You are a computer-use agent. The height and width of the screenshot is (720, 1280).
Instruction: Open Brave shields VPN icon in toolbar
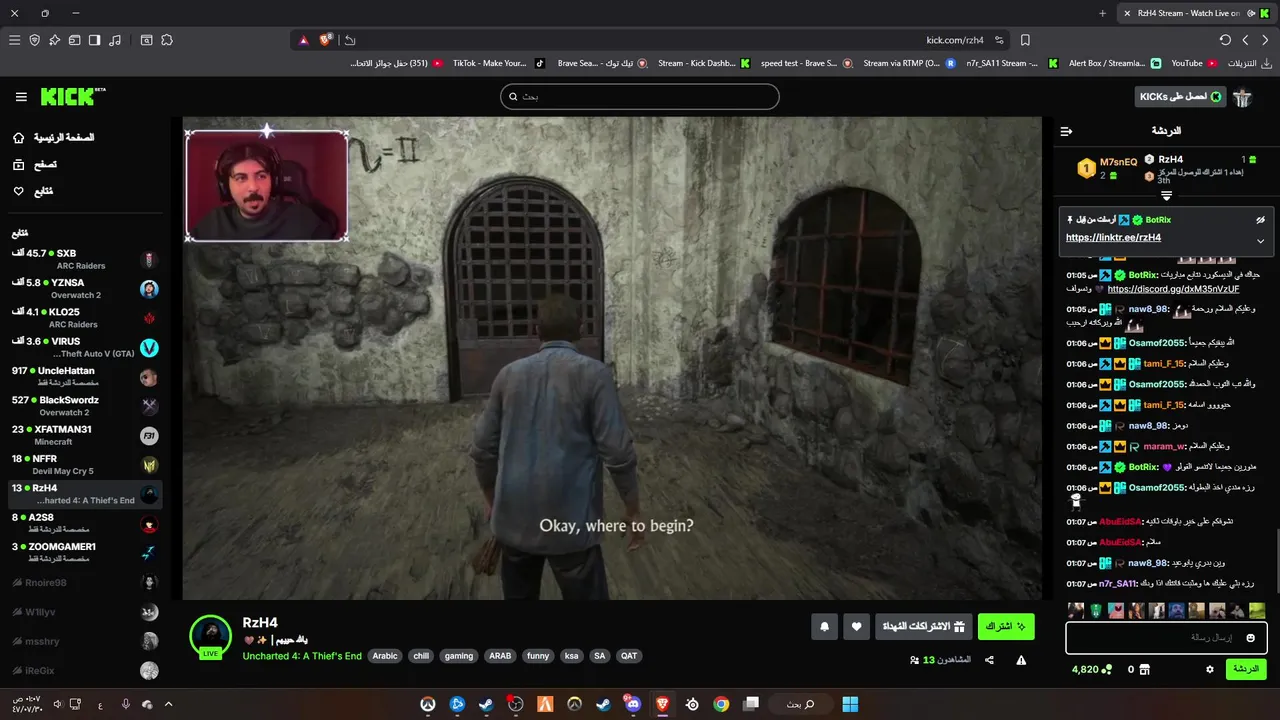pos(34,40)
